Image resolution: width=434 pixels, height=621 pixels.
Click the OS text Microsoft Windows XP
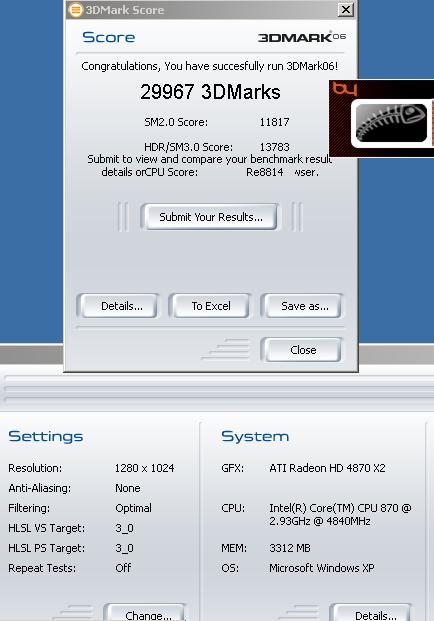tap(322, 568)
